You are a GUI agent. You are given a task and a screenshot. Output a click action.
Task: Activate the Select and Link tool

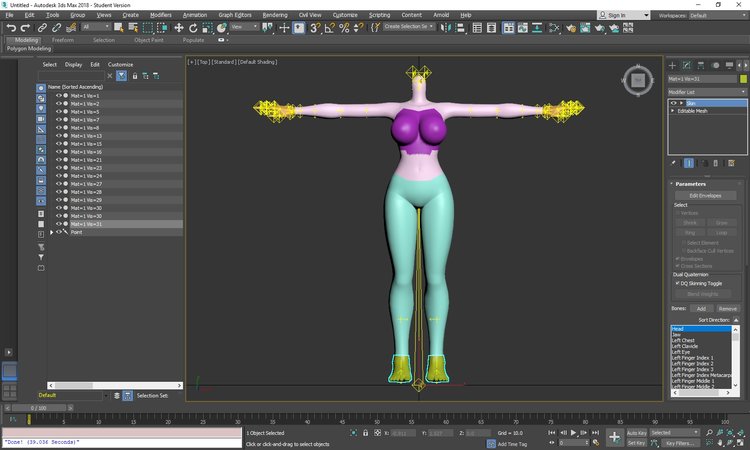click(42, 28)
